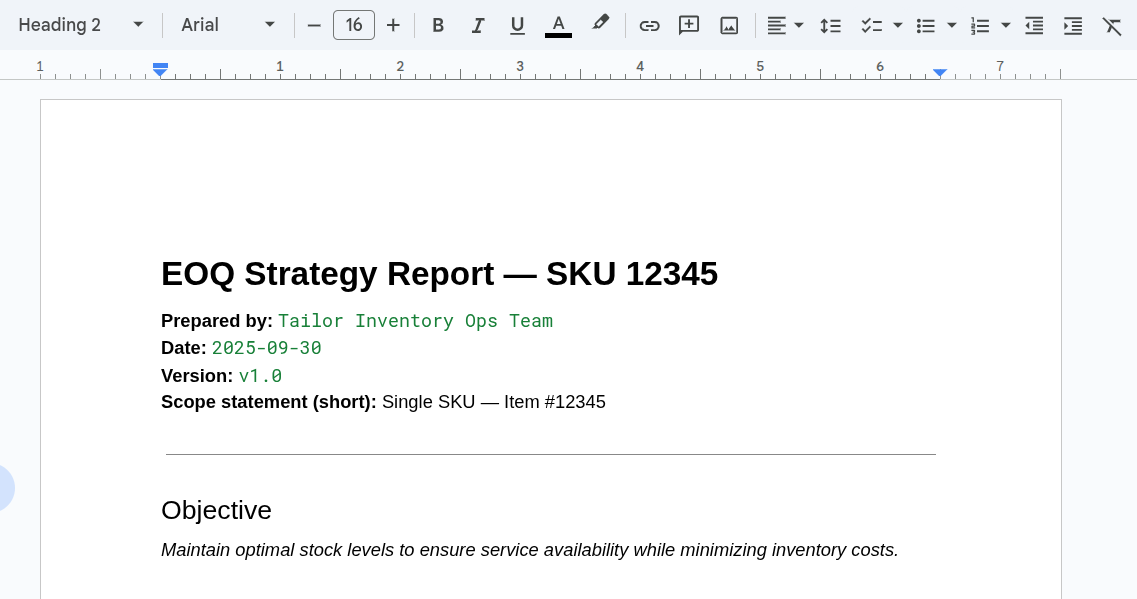The width and height of the screenshot is (1137, 599).
Task: Expand the bulleted list options arrow
Action: tap(952, 25)
